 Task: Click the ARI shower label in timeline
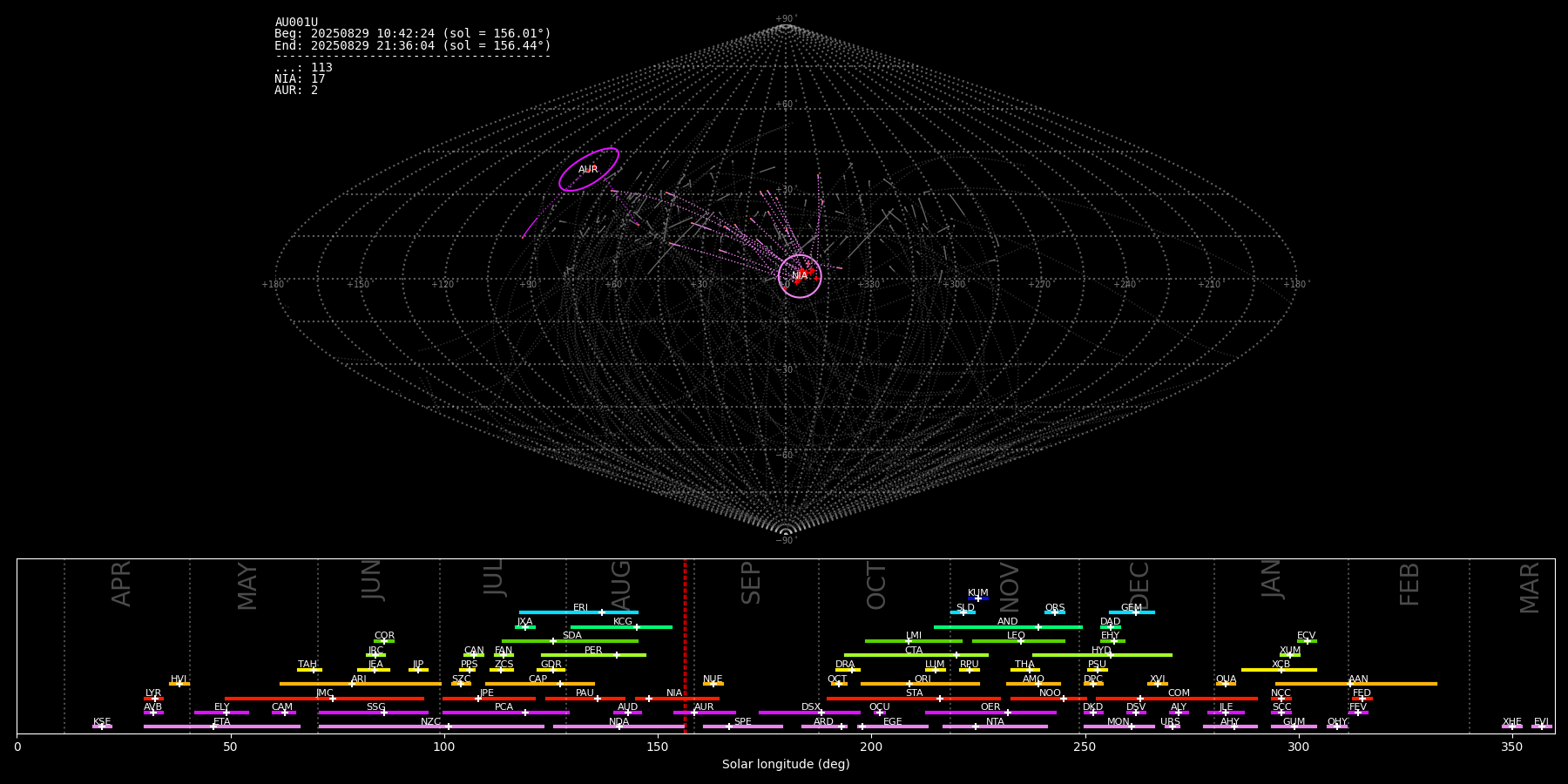(358, 679)
